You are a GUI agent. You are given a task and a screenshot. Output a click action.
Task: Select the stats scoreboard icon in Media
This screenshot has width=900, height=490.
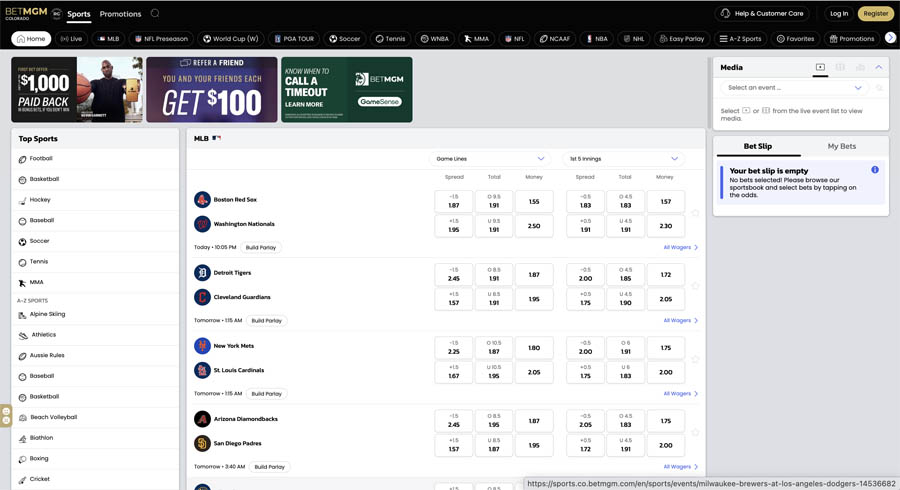coord(840,67)
